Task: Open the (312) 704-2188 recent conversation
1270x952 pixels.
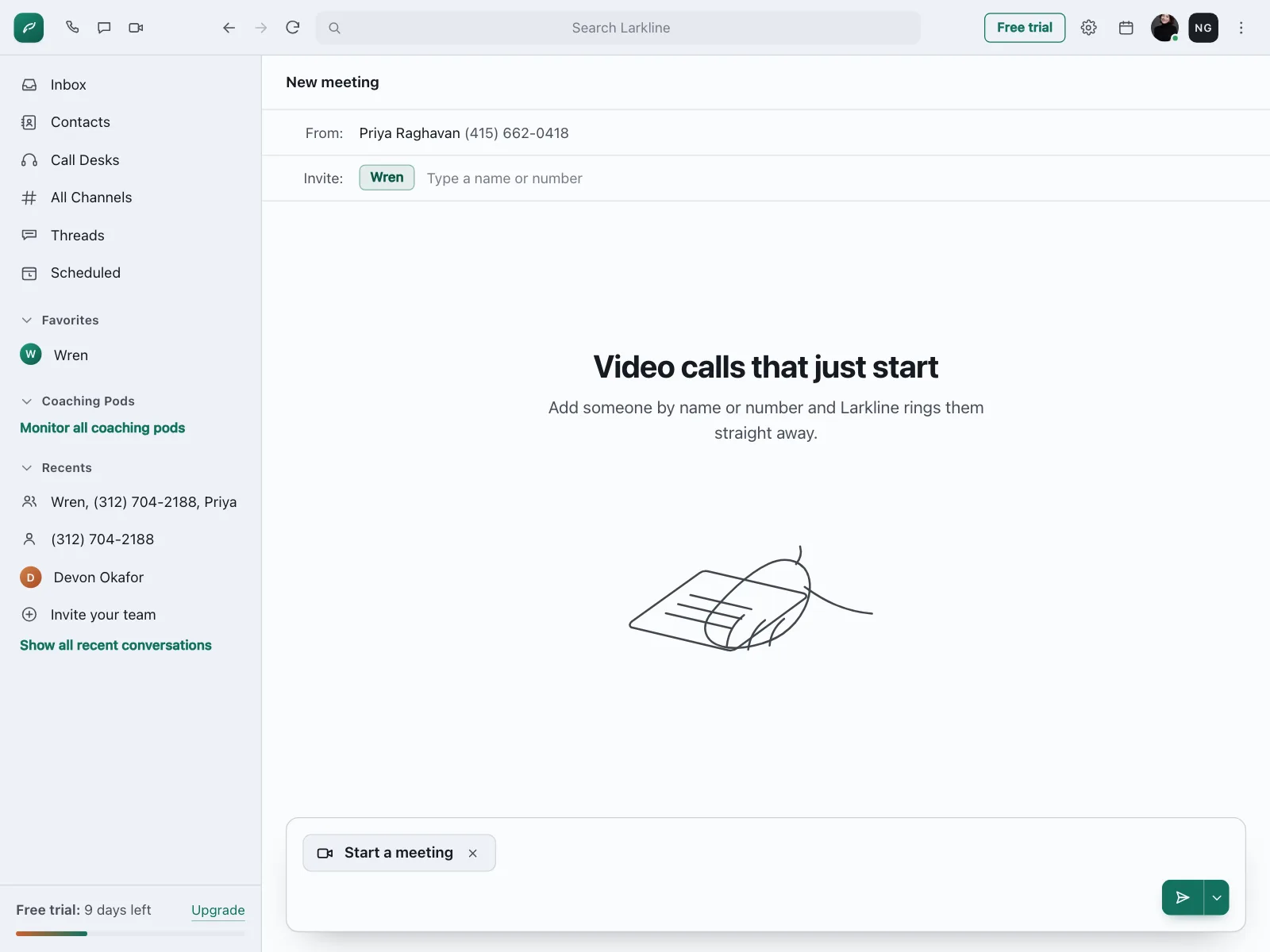Action: pyautogui.click(x=130, y=539)
